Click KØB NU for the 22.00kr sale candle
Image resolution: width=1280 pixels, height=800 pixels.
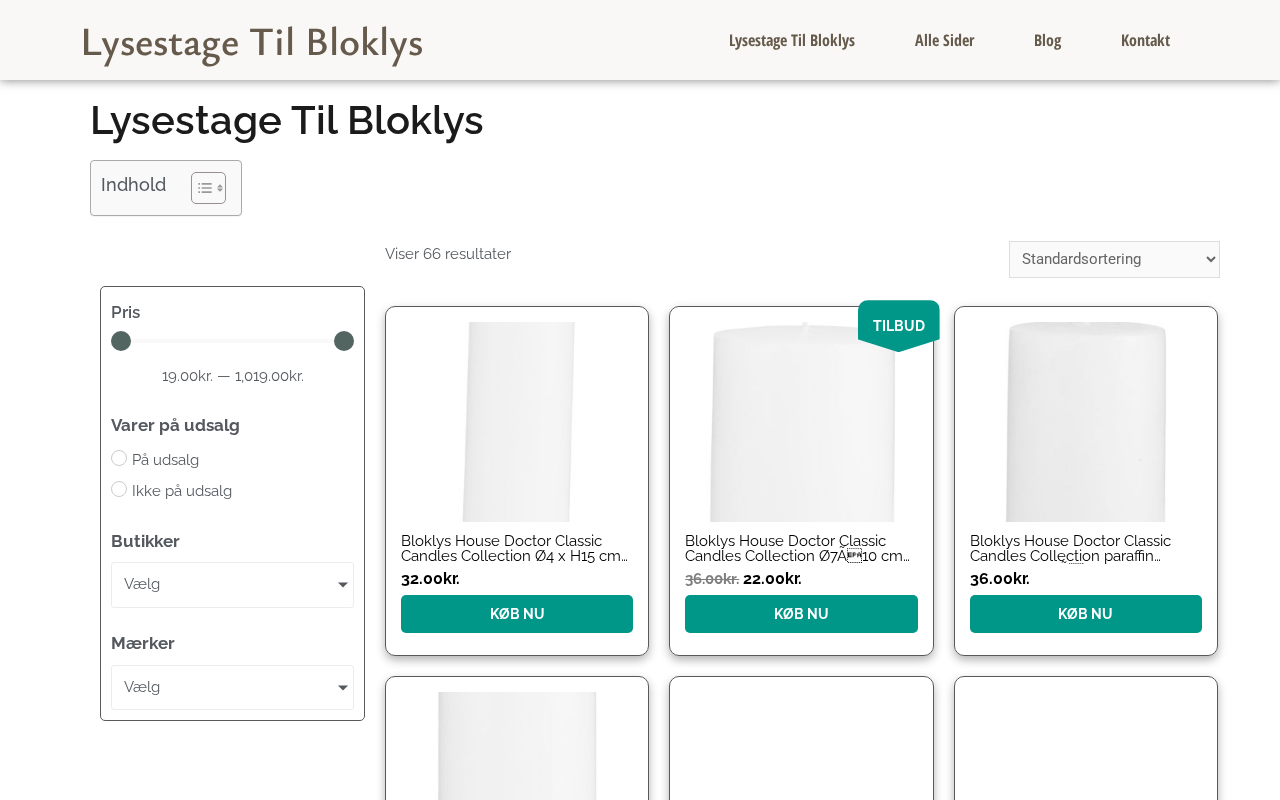pos(801,614)
